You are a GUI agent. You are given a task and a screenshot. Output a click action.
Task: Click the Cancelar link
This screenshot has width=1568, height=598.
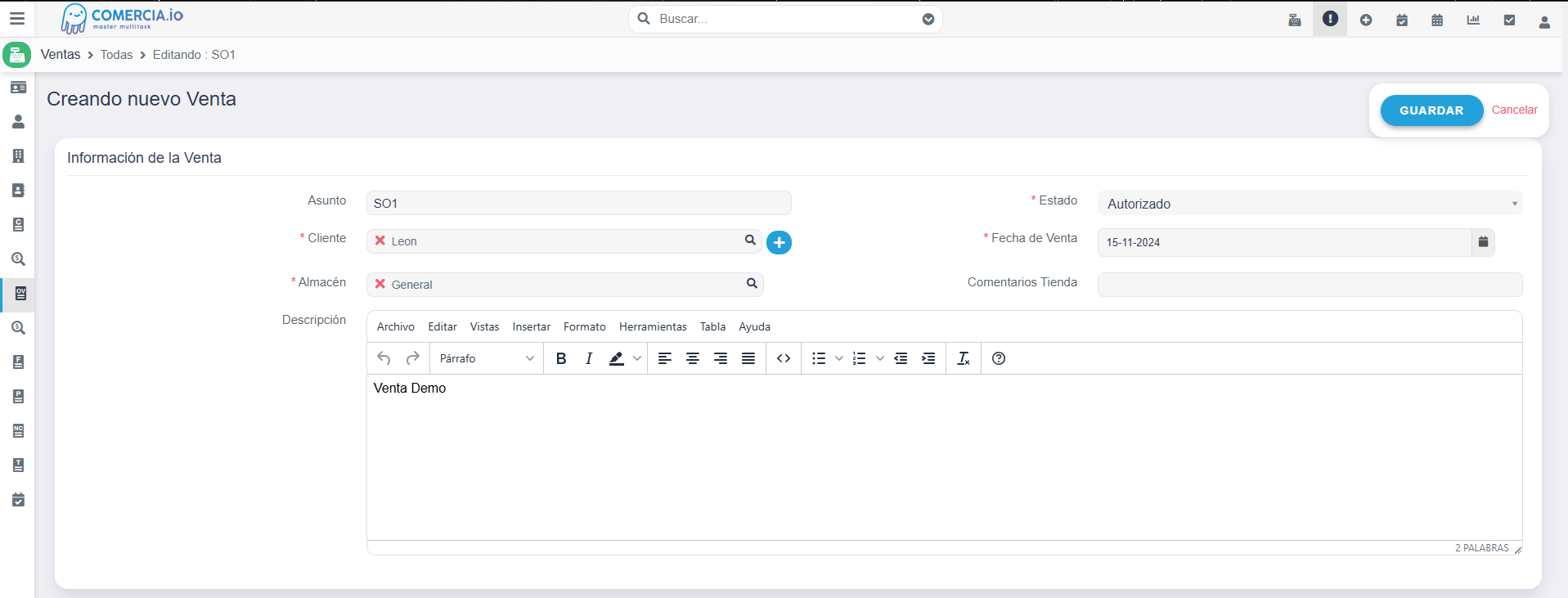coord(1515,110)
